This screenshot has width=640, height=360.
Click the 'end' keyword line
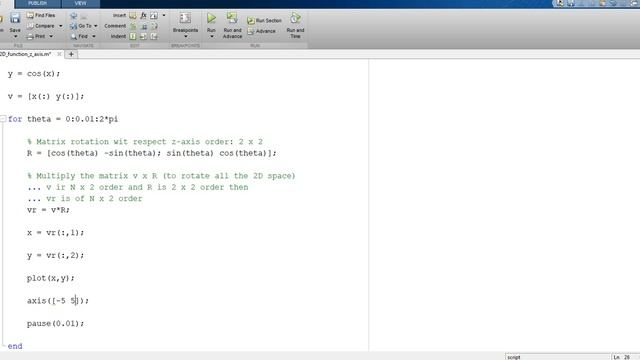pos(15,346)
